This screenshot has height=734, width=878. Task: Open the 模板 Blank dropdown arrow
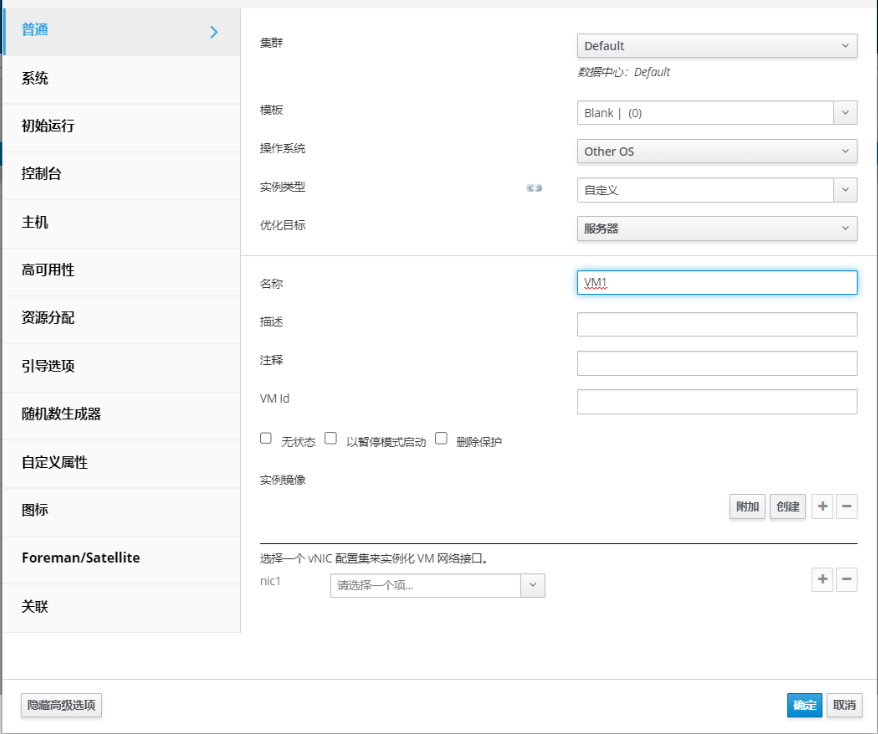coord(845,113)
